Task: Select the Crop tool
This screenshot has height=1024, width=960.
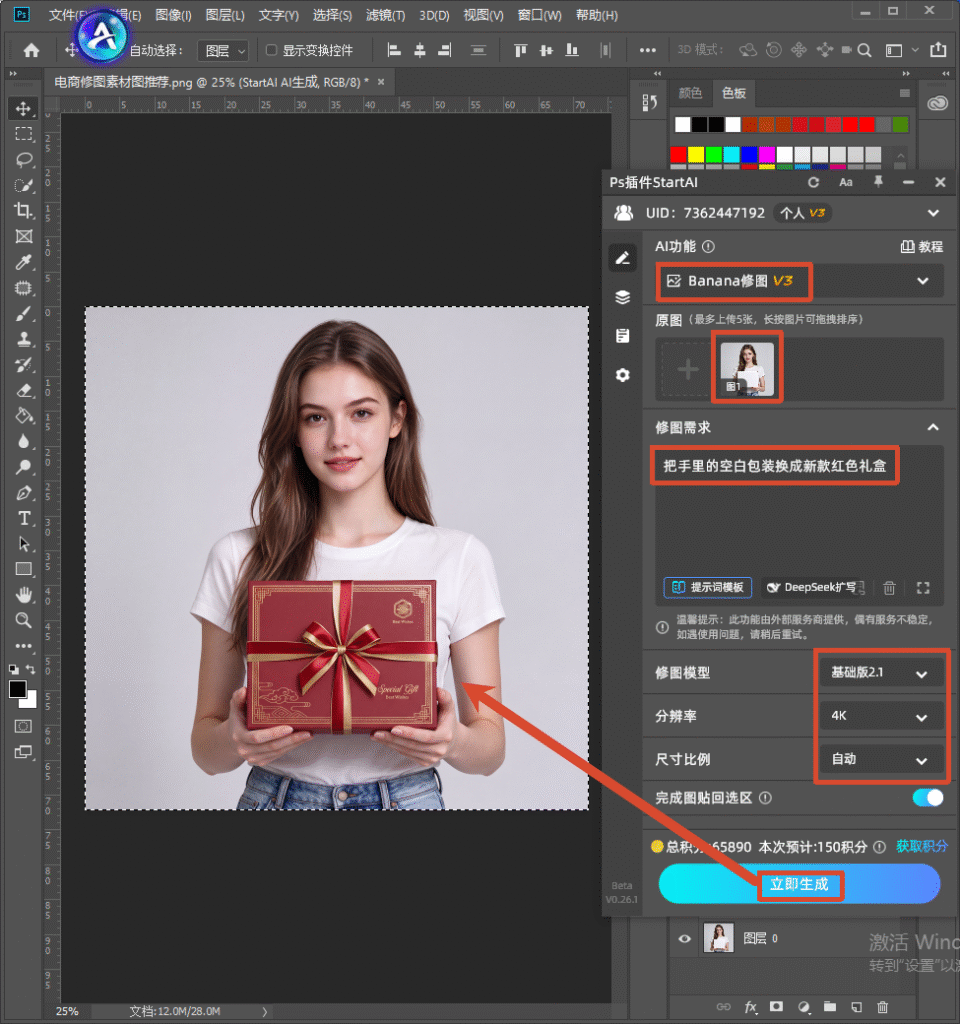Action: [24, 210]
